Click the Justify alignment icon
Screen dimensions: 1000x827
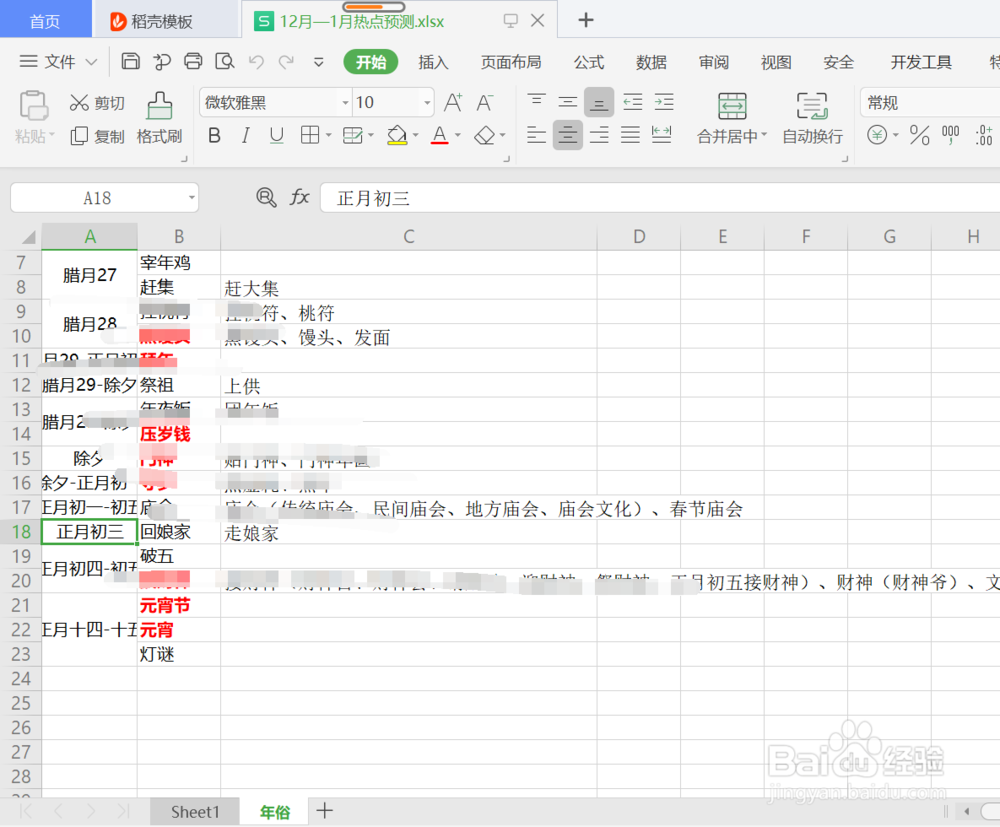pyautogui.click(x=630, y=135)
